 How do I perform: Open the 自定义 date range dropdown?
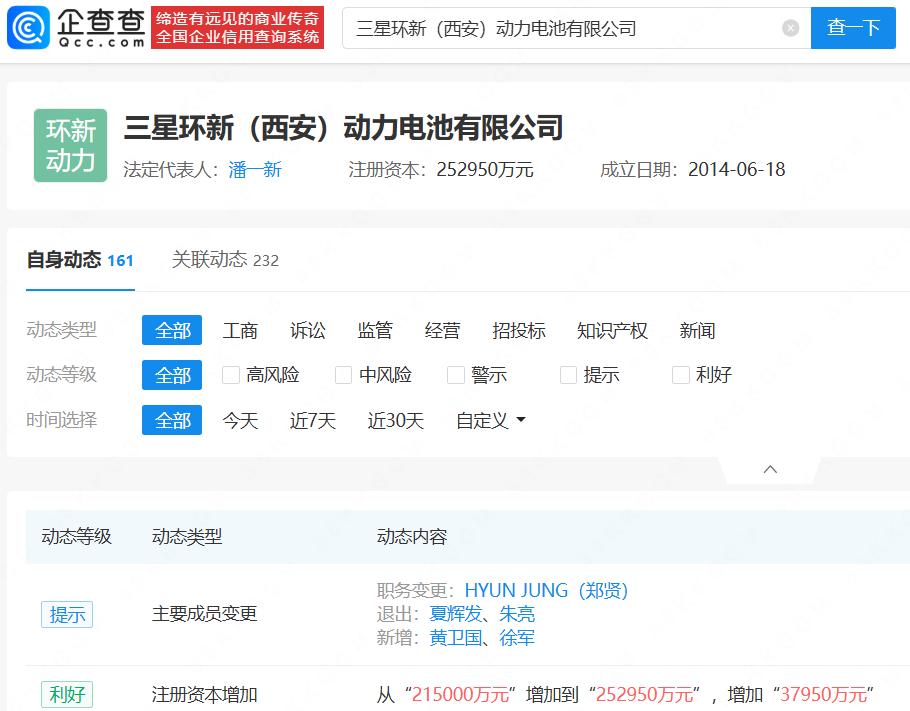tap(489, 420)
